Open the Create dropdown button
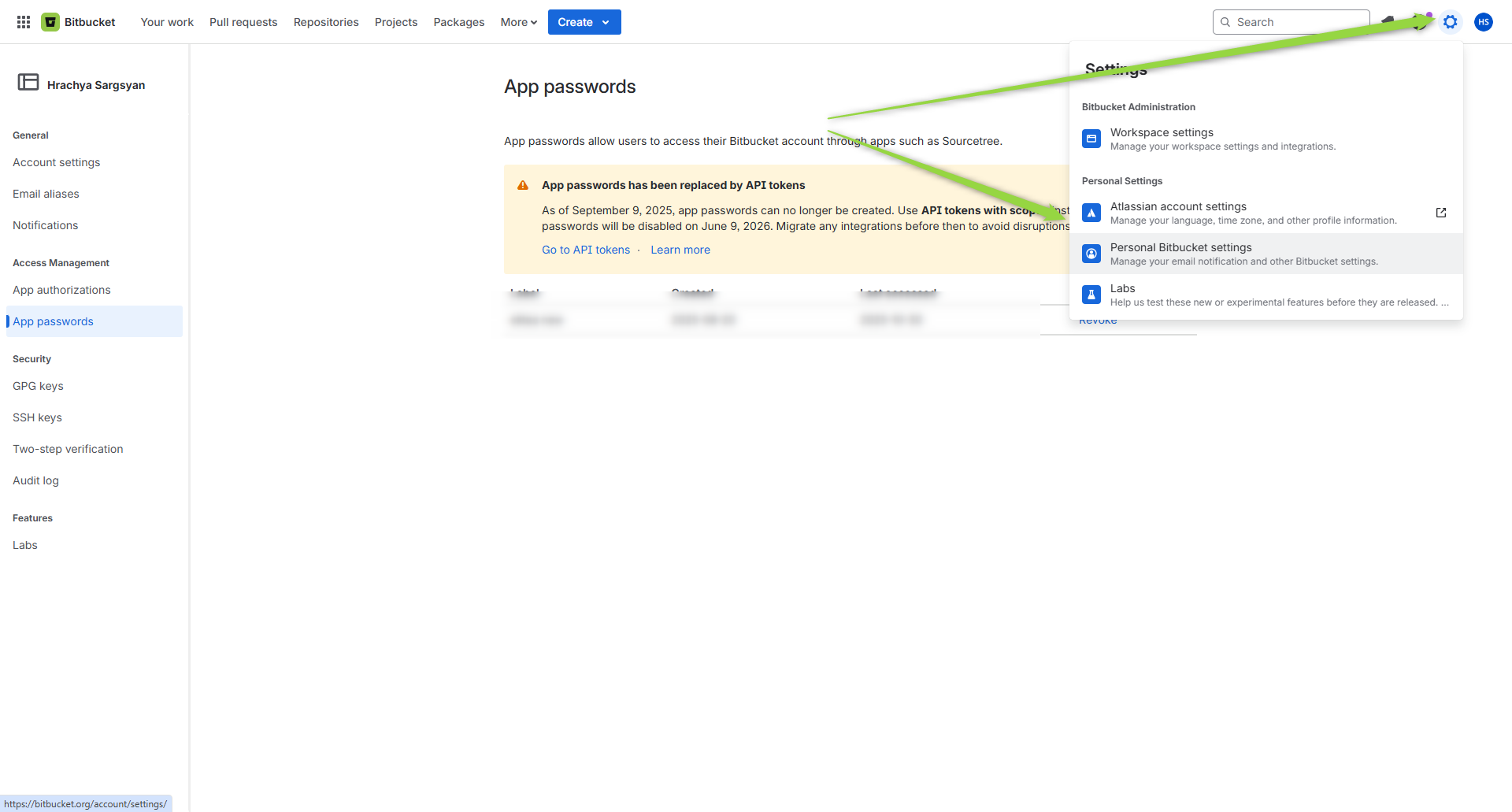This screenshot has width=1512, height=812. (x=584, y=22)
